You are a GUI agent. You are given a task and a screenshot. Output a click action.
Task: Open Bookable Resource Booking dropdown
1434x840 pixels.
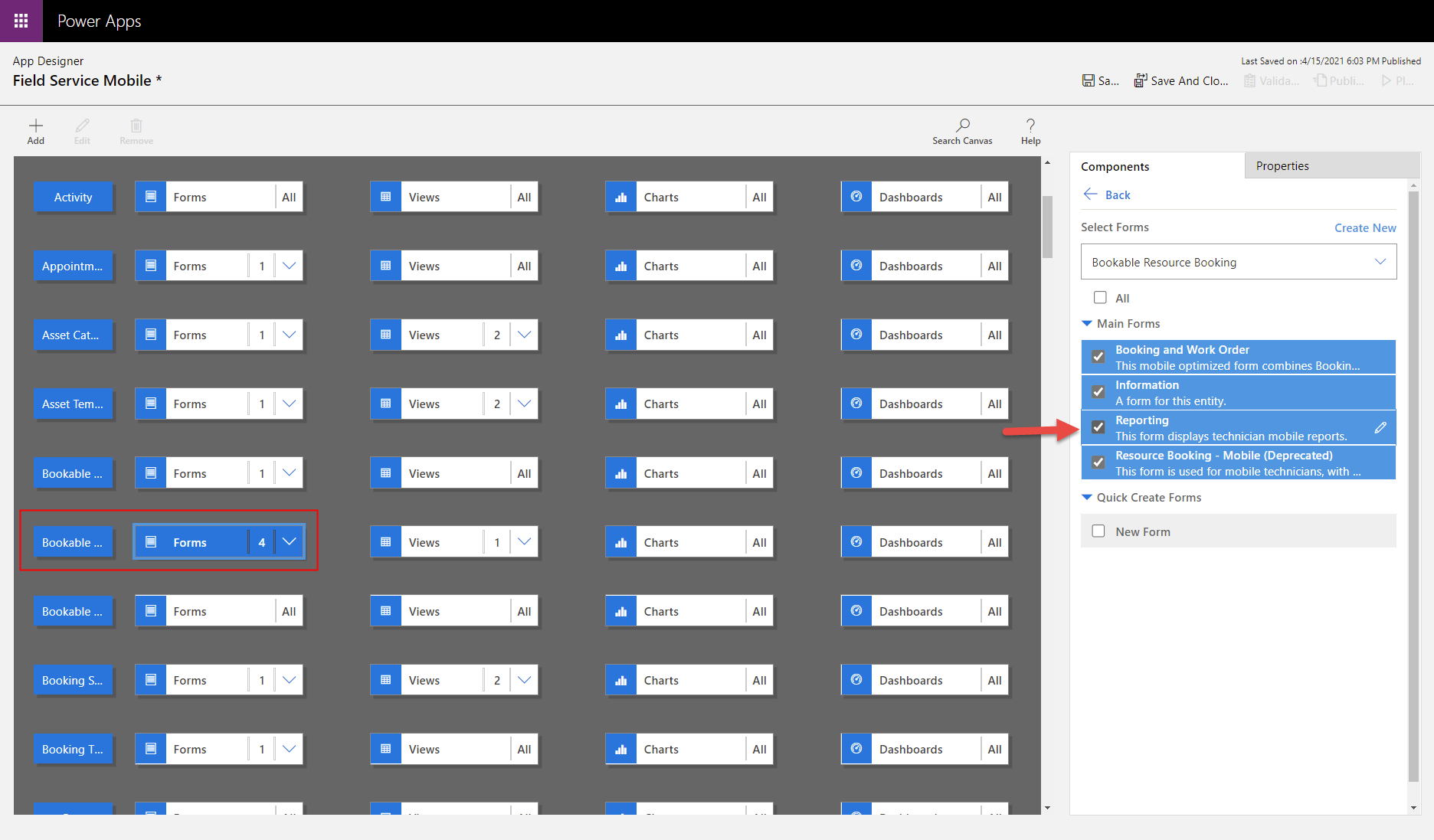[x=1239, y=262]
